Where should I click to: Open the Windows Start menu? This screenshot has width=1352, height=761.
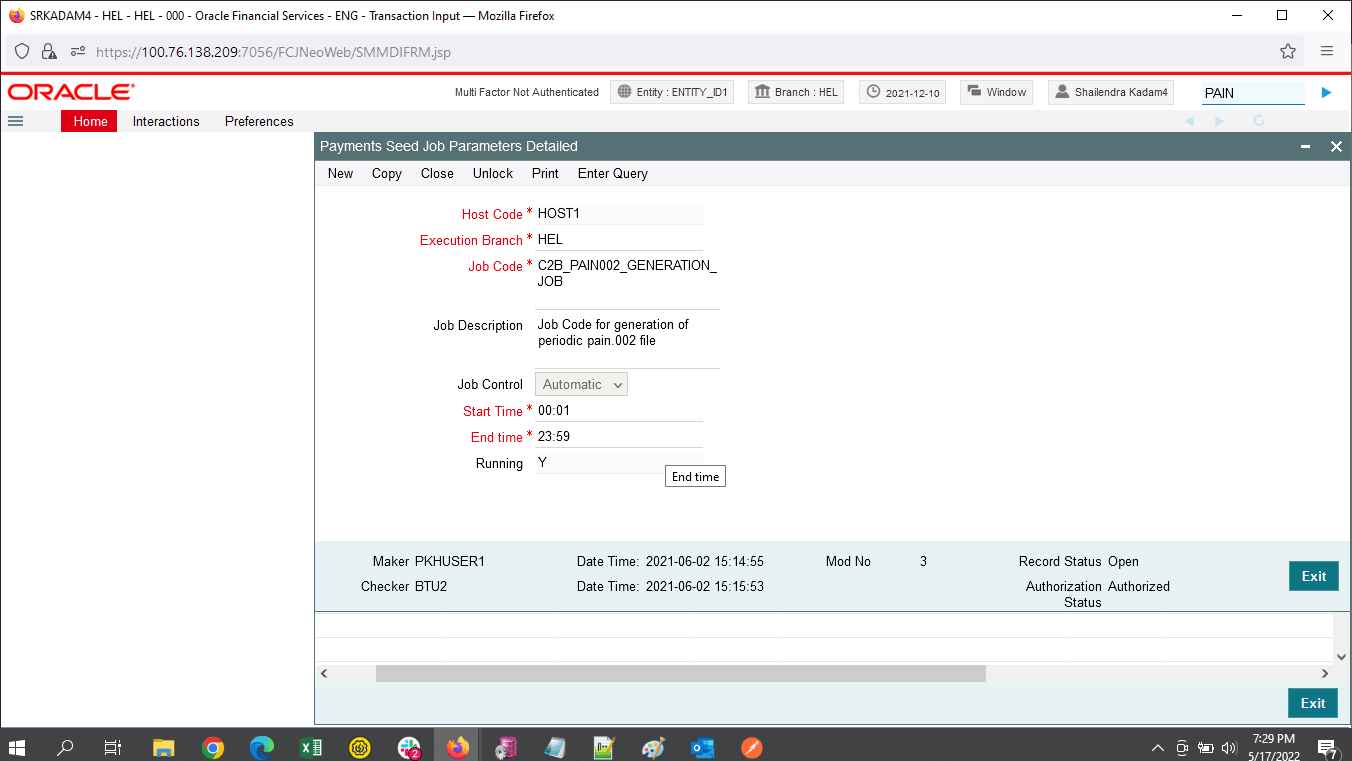pyautogui.click(x=17, y=747)
